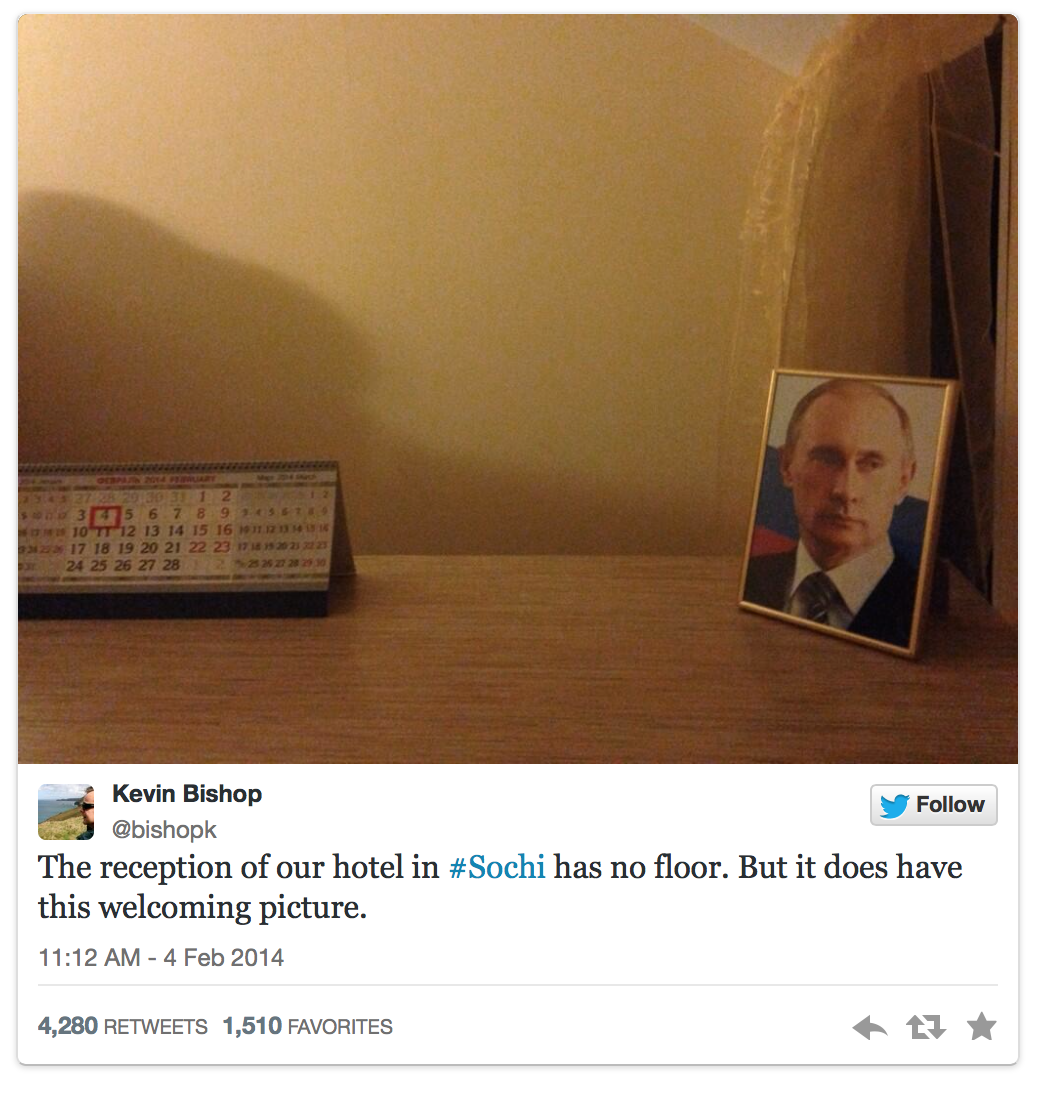Click the reply arrow icon

870,1028
